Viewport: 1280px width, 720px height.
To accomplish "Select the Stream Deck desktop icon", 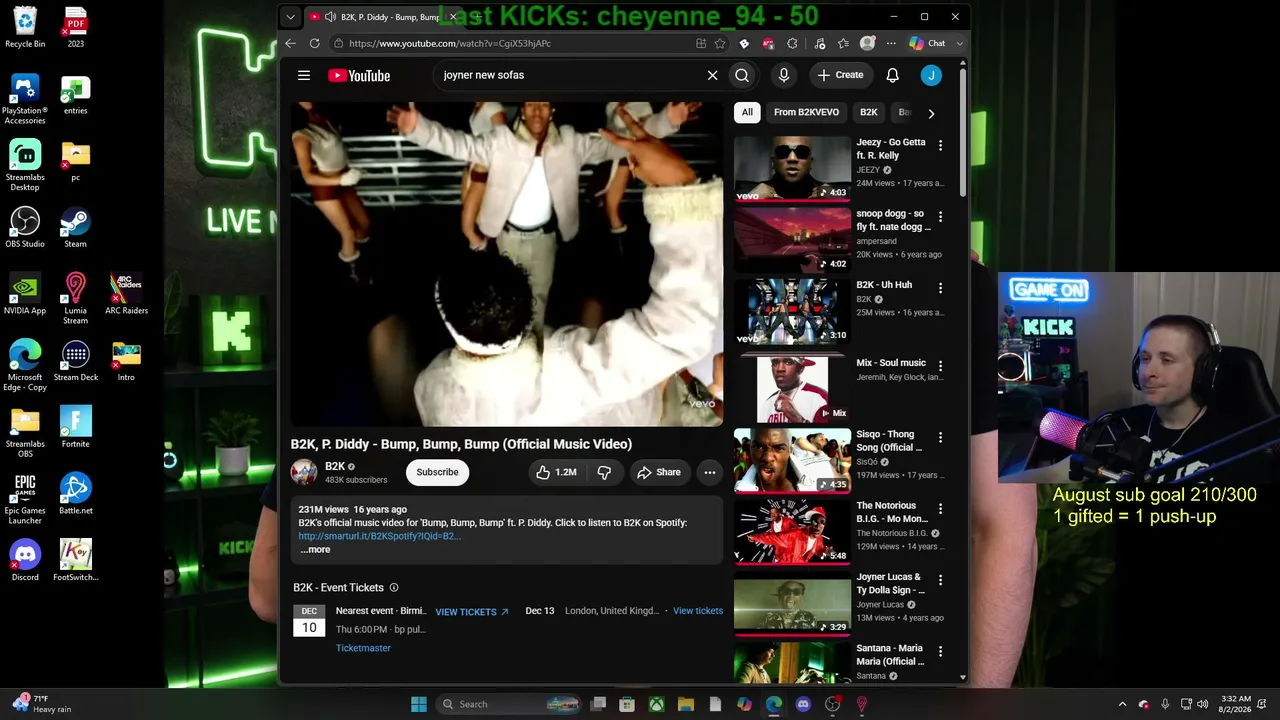I will pyautogui.click(x=75, y=361).
